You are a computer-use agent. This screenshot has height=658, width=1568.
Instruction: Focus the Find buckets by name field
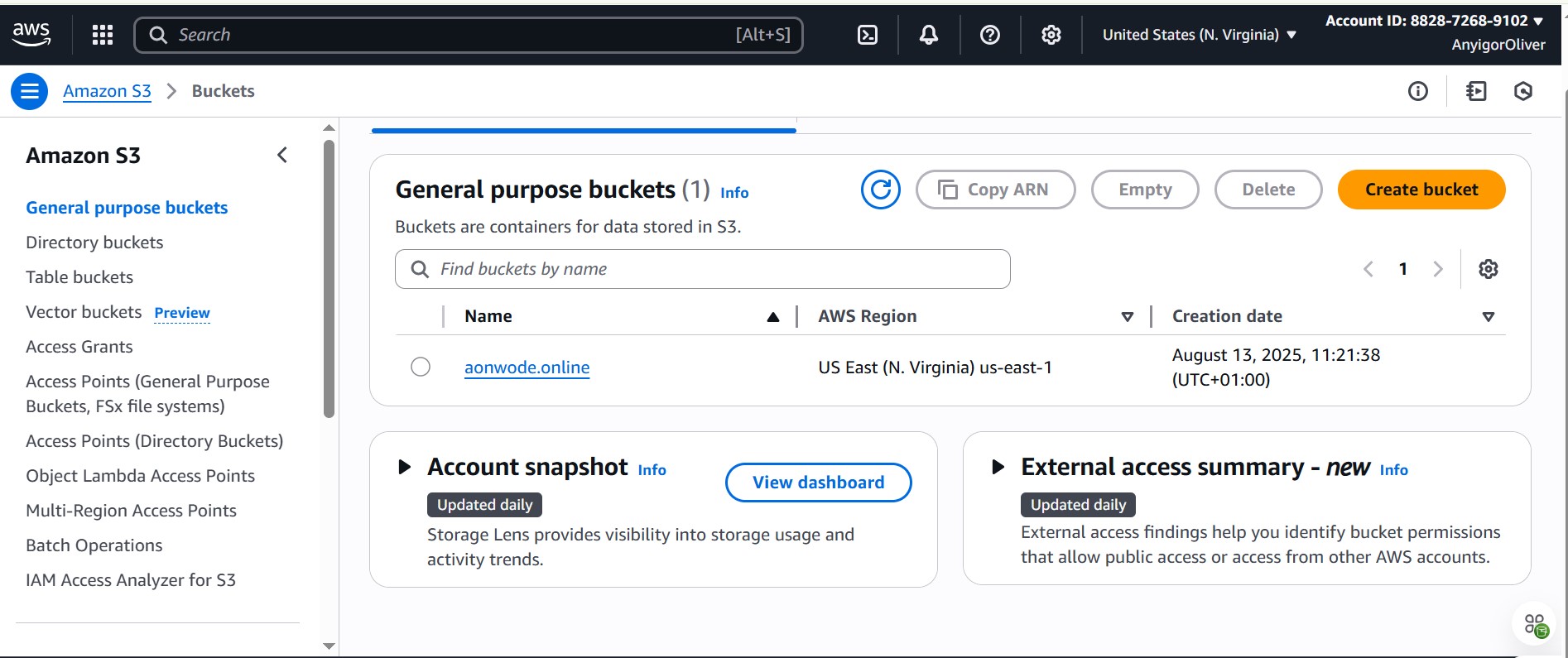tap(702, 269)
